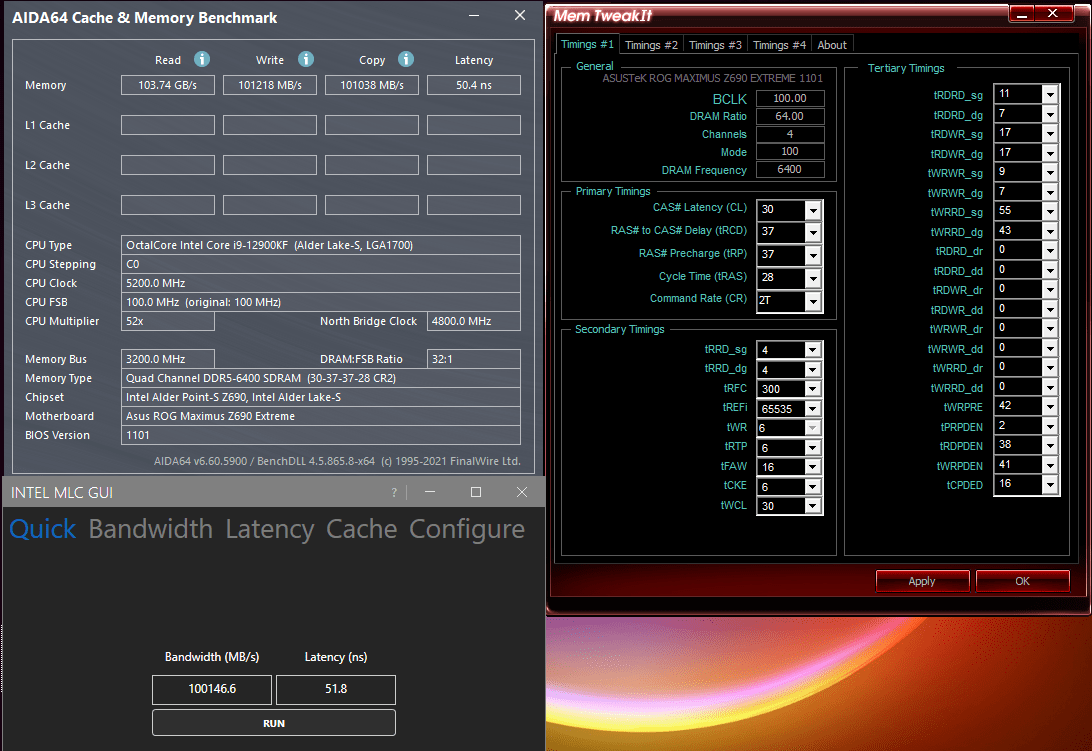Click the Copy info icon in AIDA64
Image resolution: width=1092 pixels, height=751 pixels.
pos(406,59)
